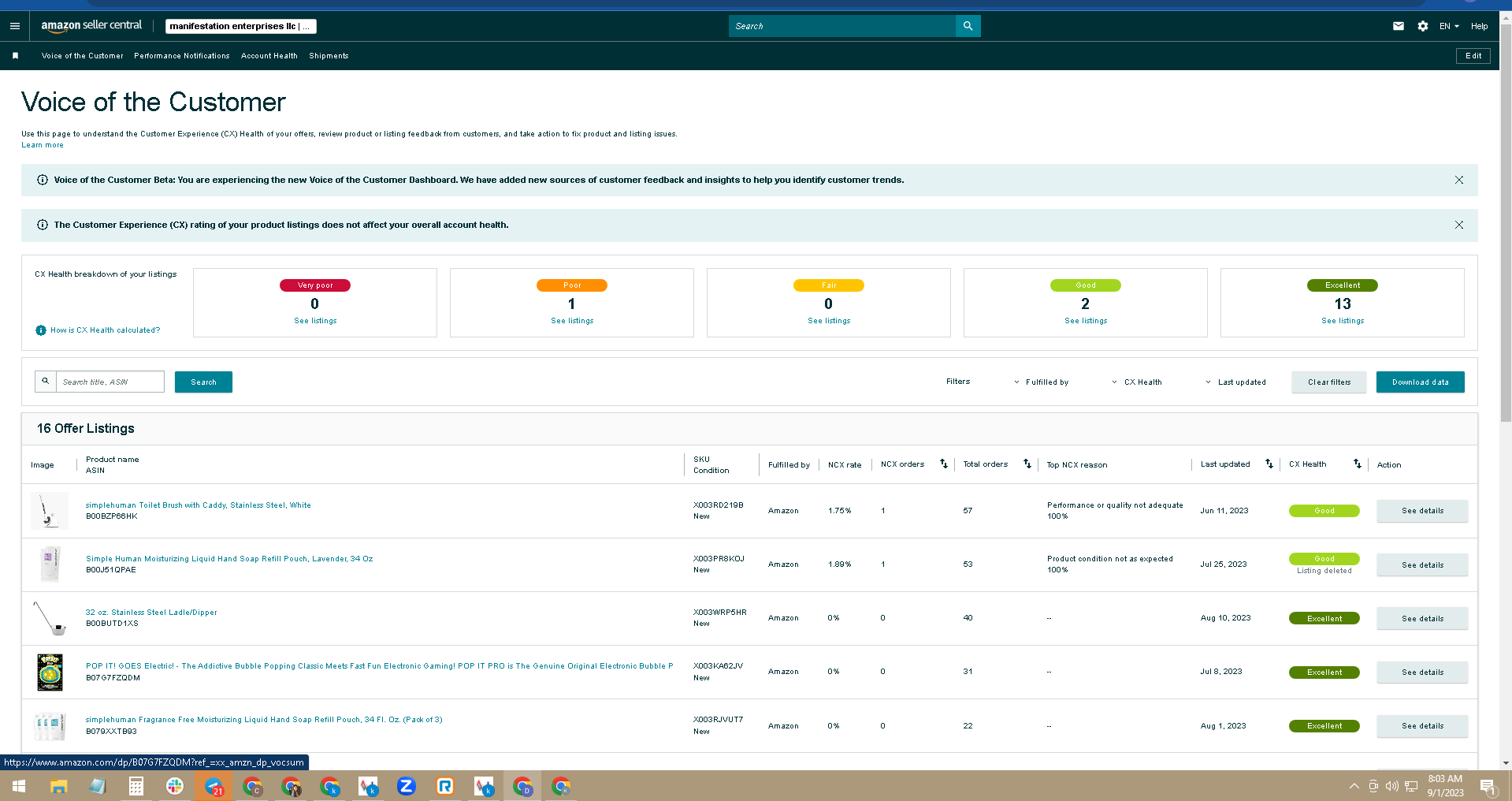
Task: Open the EN language dropdown
Action: [x=1449, y=26]
